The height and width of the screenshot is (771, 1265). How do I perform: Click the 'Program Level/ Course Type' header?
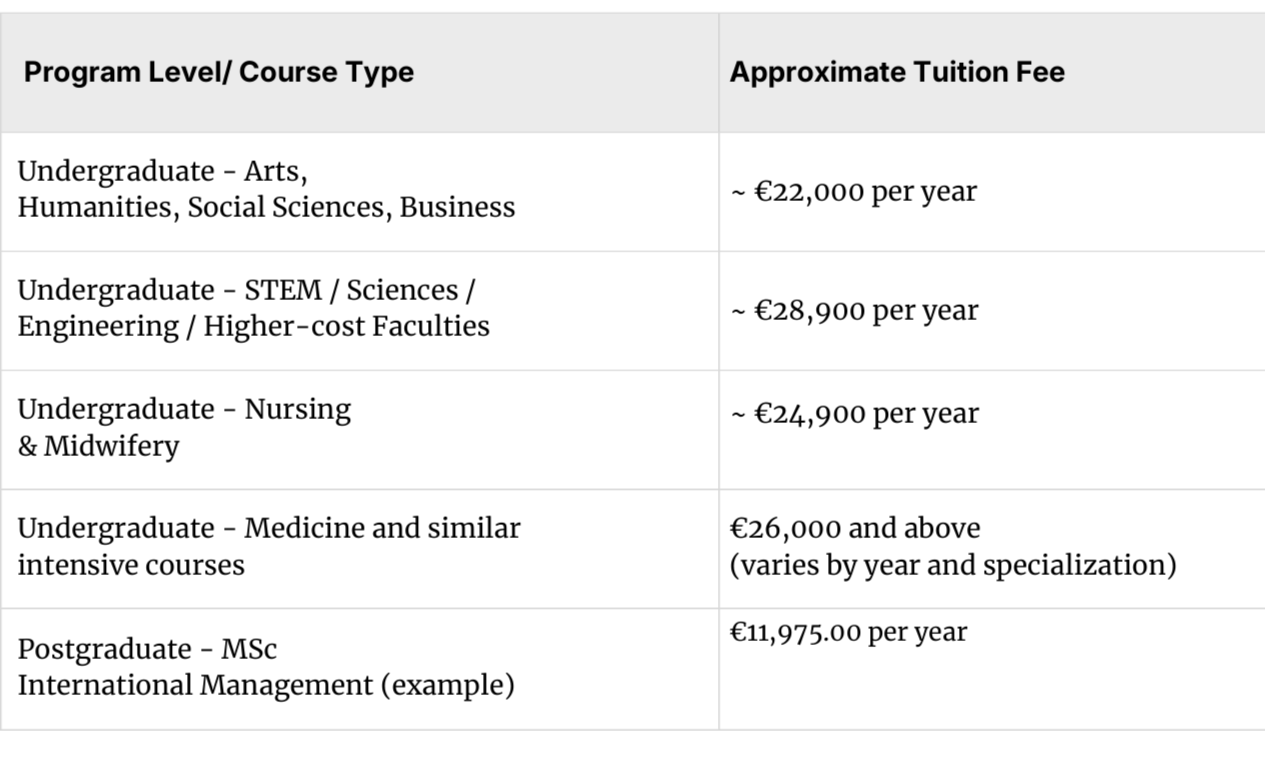click(x=218, y=72)
